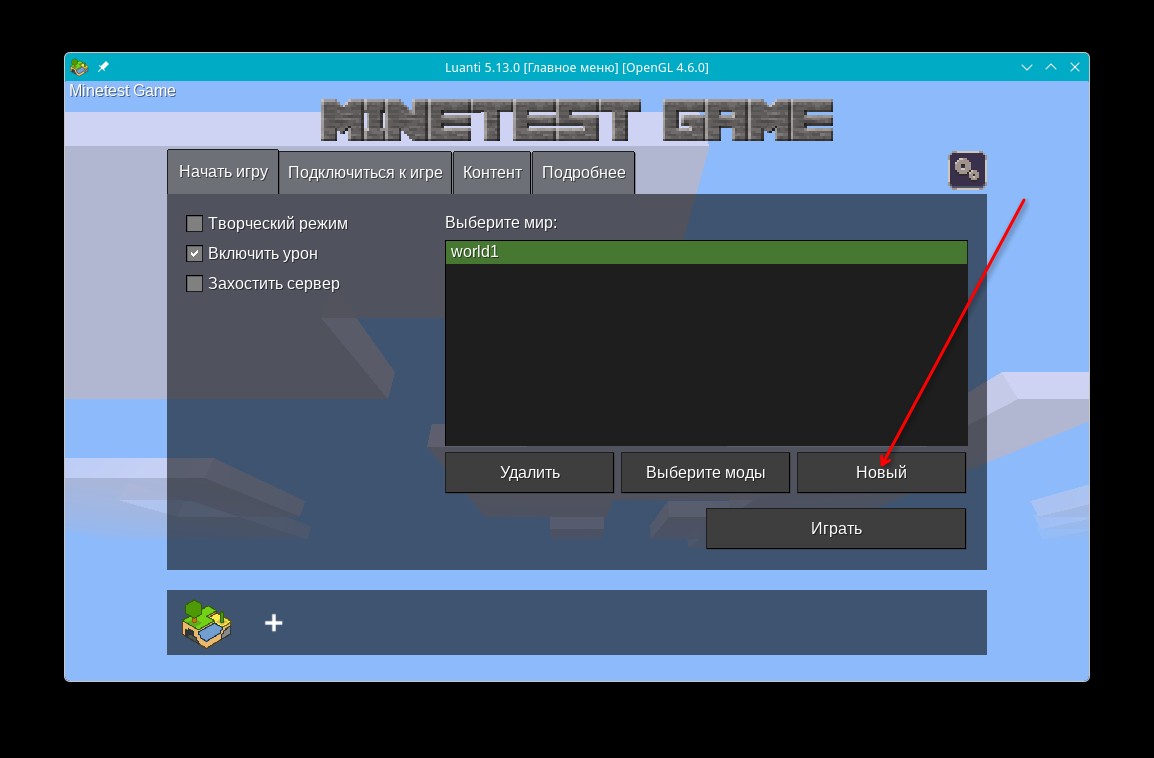Click the Выберите моды button
The width and height of the screenshot is (1154, 758).
click(705, 472)
